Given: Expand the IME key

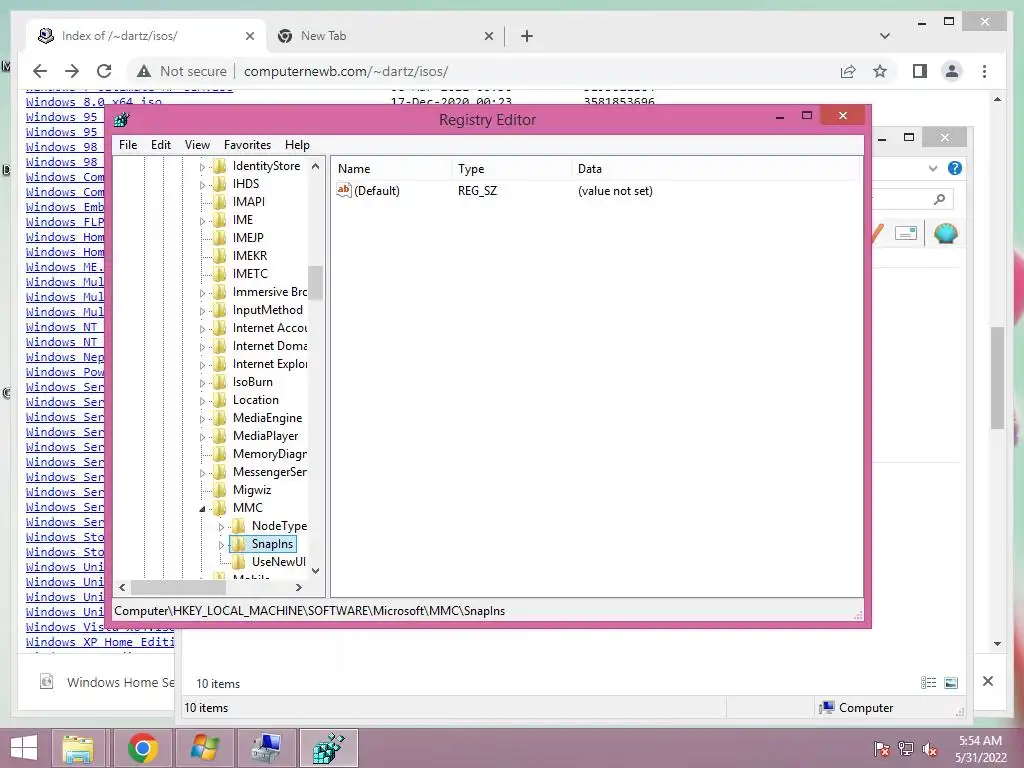Looking at the screenshot, I should tap(202, 221).
